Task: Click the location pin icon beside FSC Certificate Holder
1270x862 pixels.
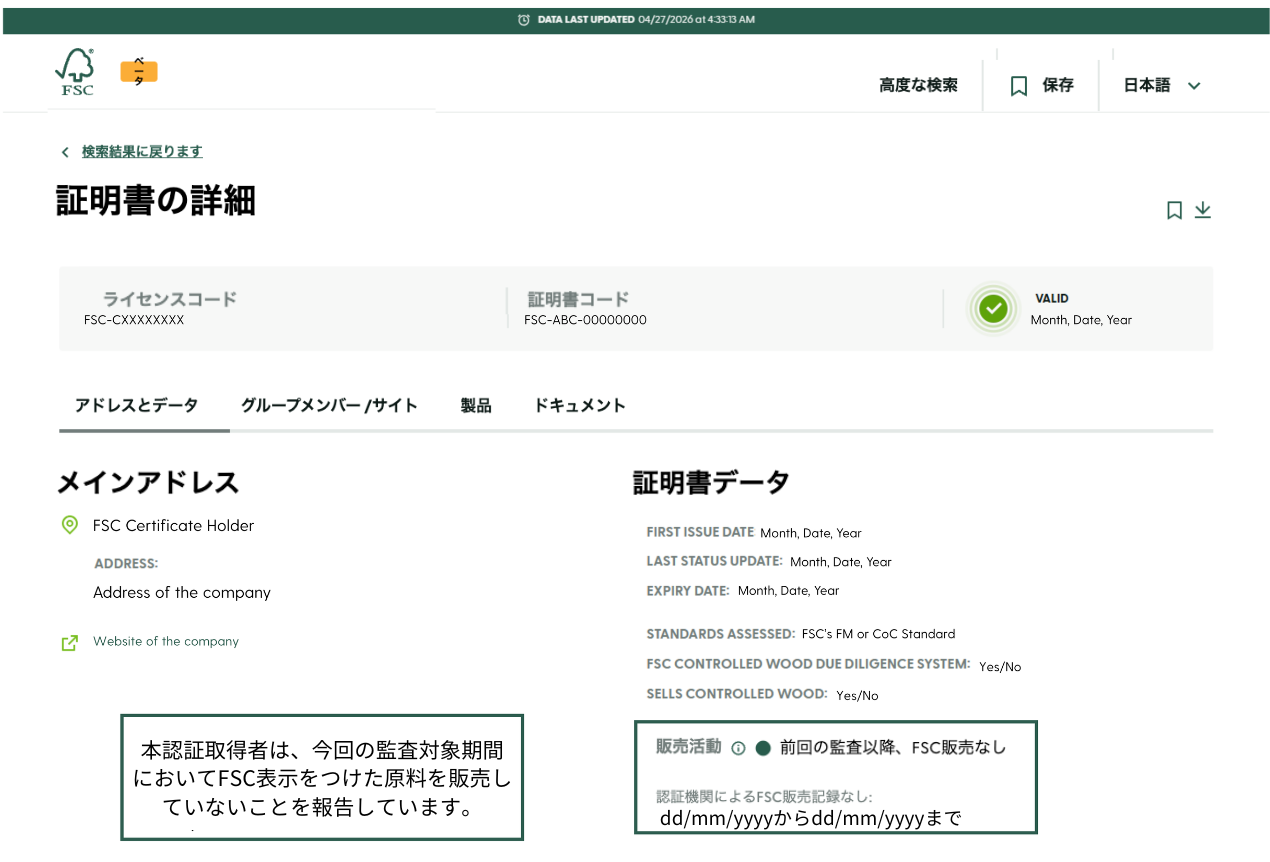Action: (70, 525)
